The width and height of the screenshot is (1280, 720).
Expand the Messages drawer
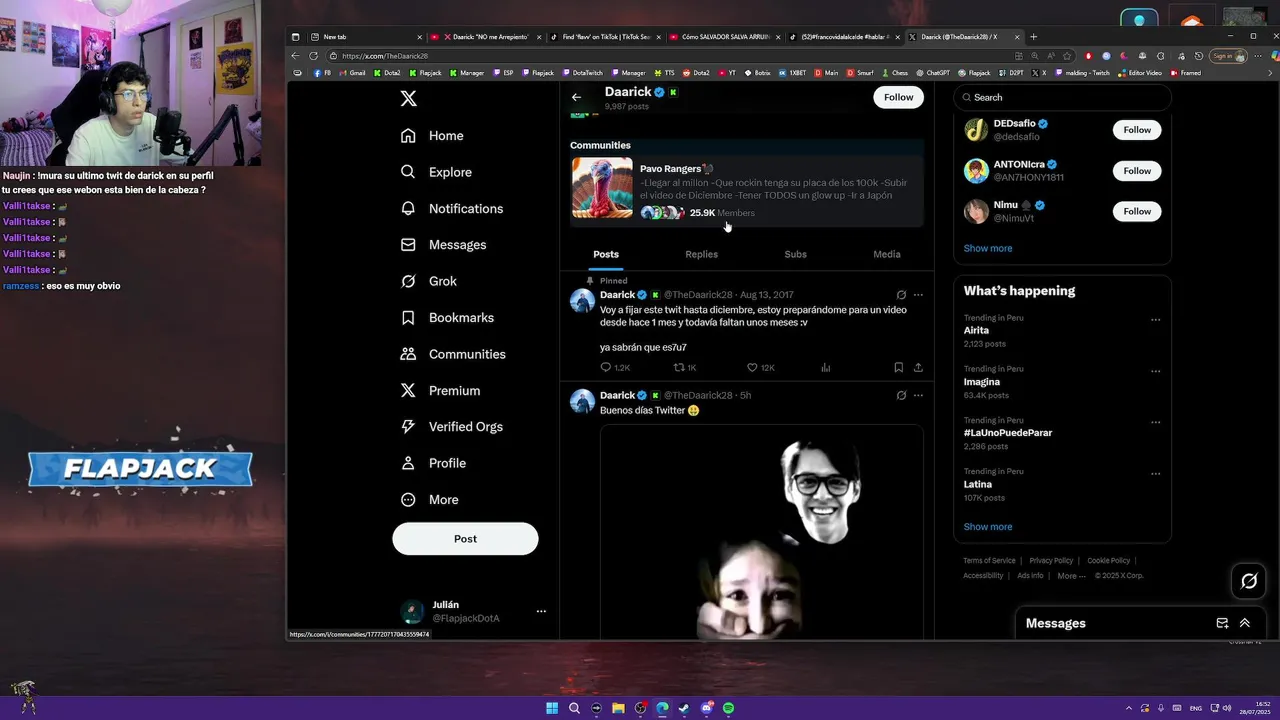(1245, 623)
